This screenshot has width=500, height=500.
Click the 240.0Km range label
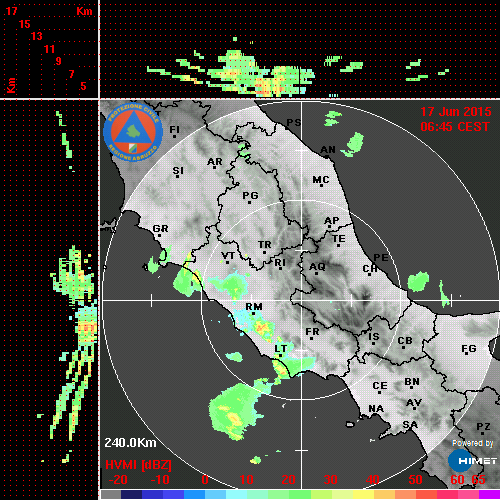[x=130, y=443]
